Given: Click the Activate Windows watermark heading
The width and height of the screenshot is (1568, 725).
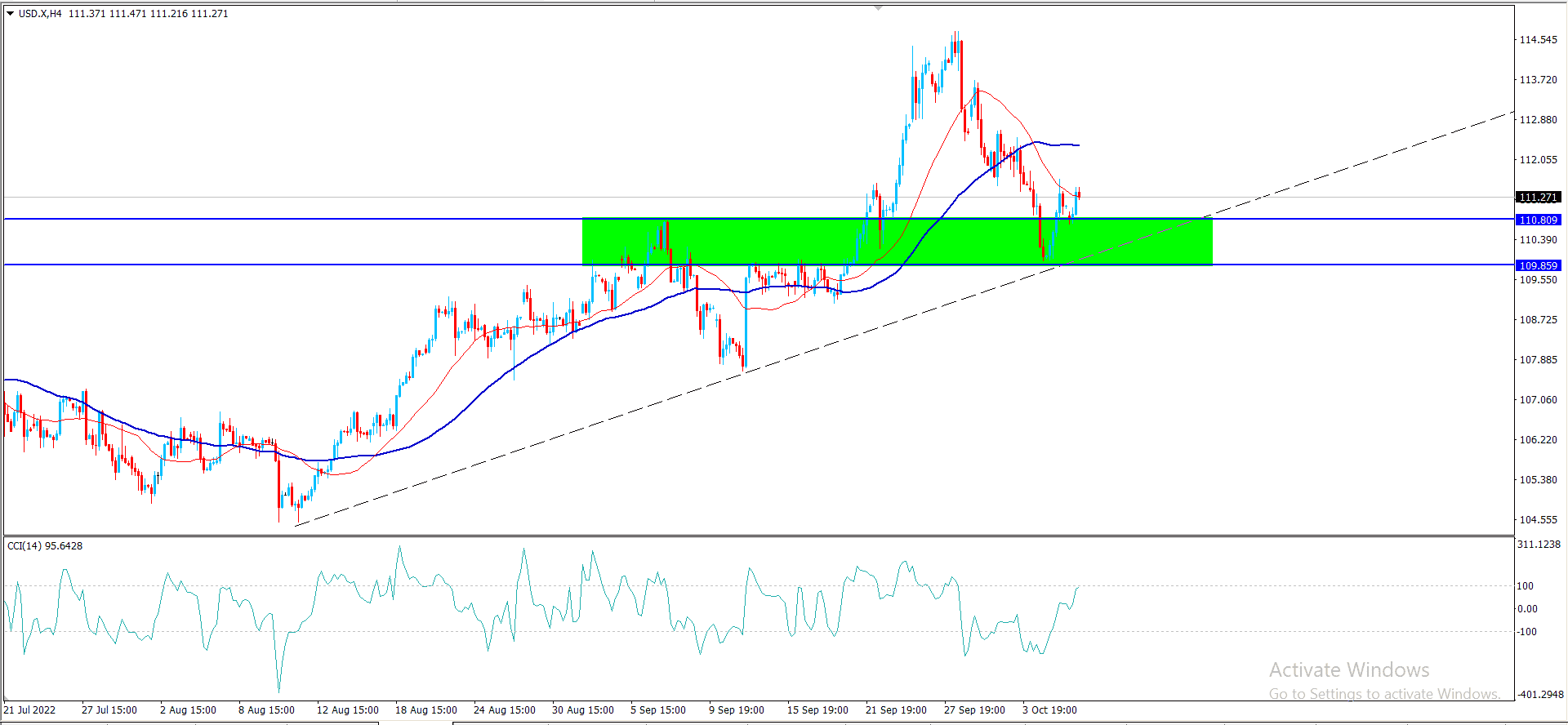Looking at the screenshot, I should point(1349,669).
